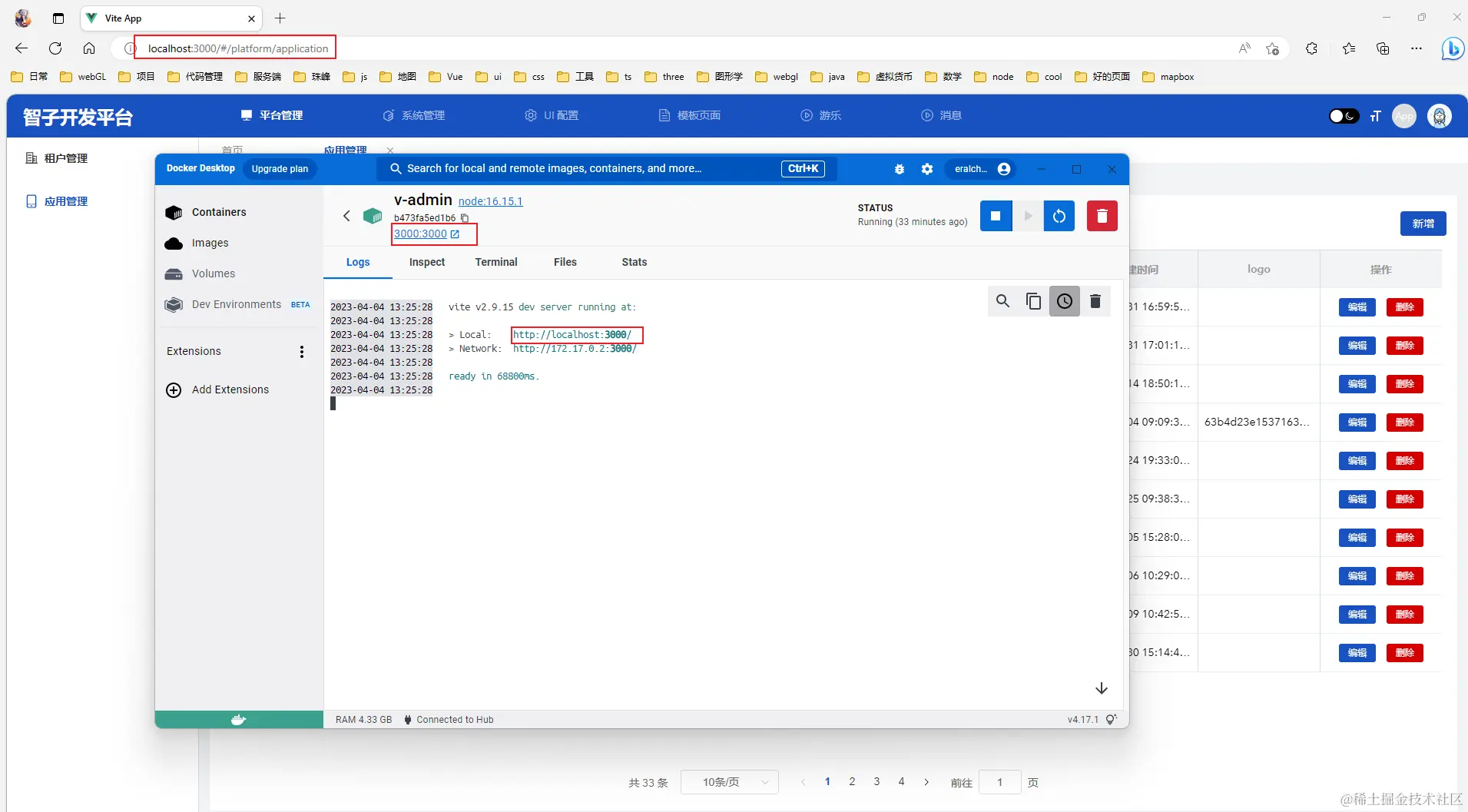
Task: Click 删除 in the 15:14:4 row
Action: (x=1405, y=653)
